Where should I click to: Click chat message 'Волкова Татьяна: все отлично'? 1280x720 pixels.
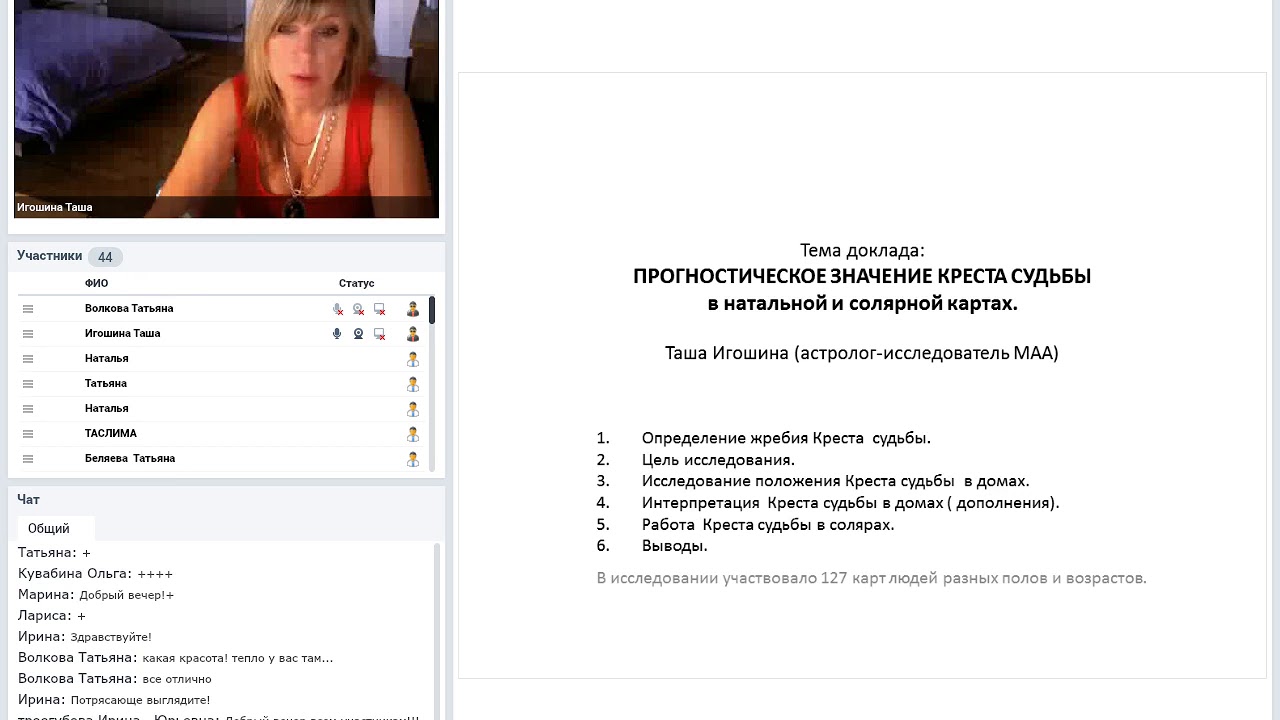pyautogui.click(x=115, y=679)
